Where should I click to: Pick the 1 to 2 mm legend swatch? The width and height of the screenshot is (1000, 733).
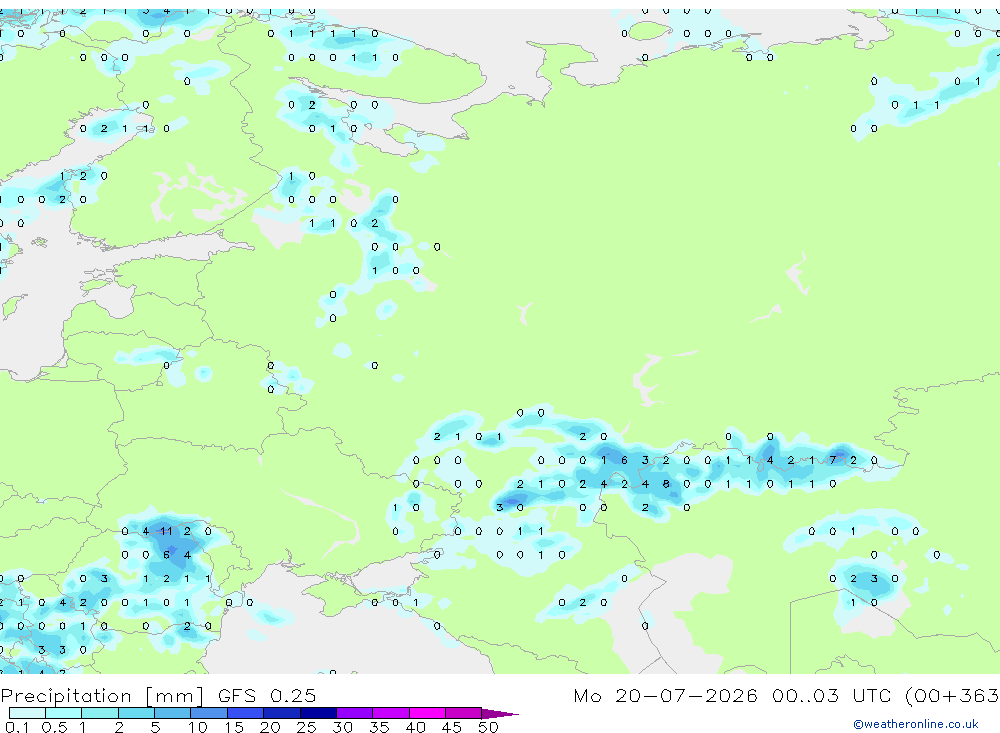click(x=100, y=713)
